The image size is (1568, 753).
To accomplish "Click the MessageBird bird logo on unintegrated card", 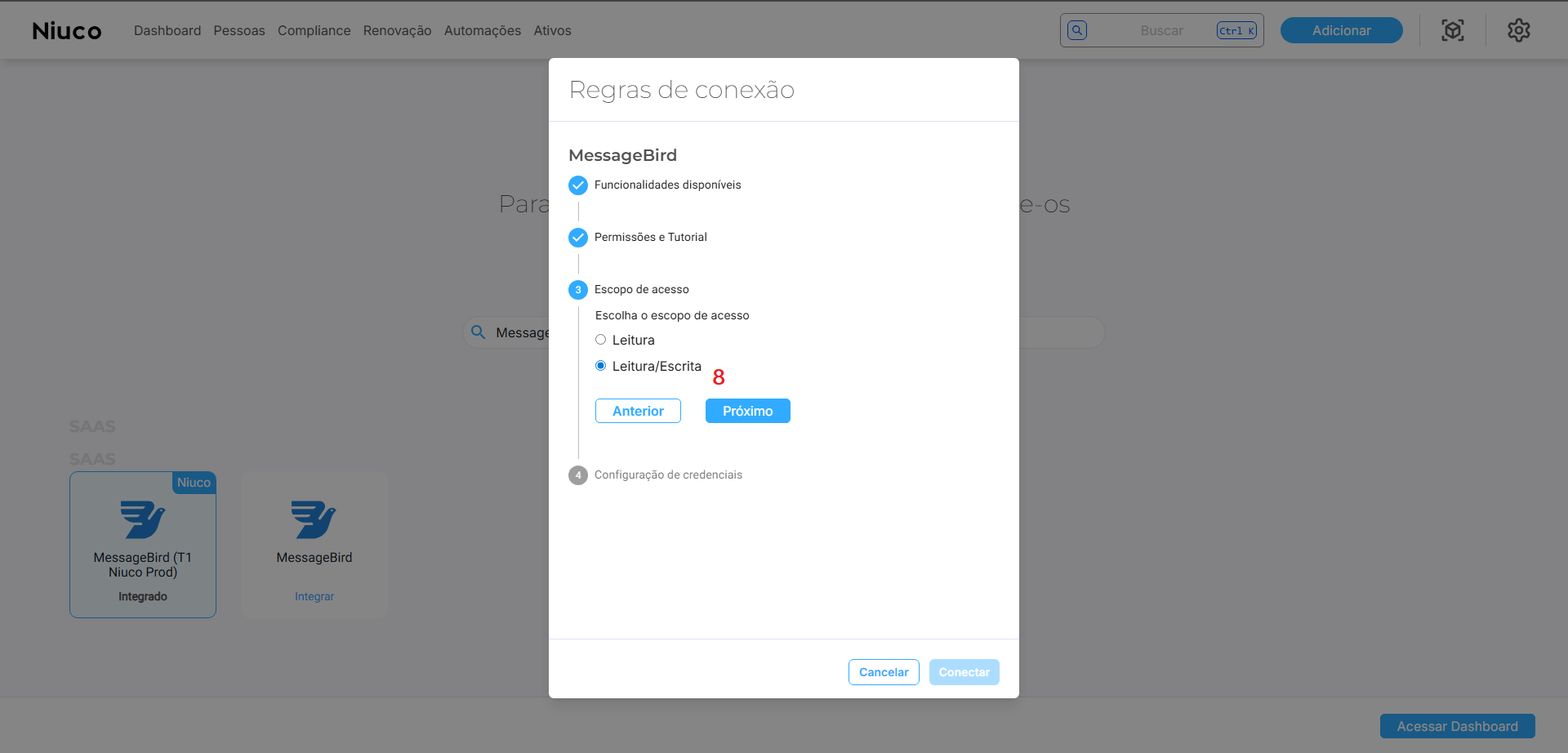I will [x=314, y=519].
